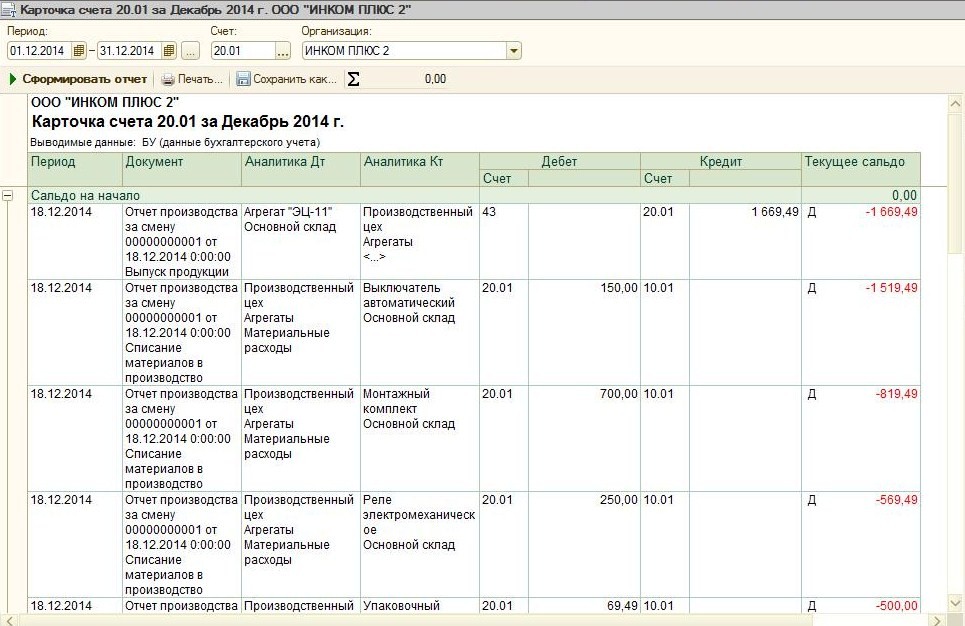This screenshot has width=965, height=626.
Task: Click the floppy disk Сохранить как icon
Action: coord(243,79)
